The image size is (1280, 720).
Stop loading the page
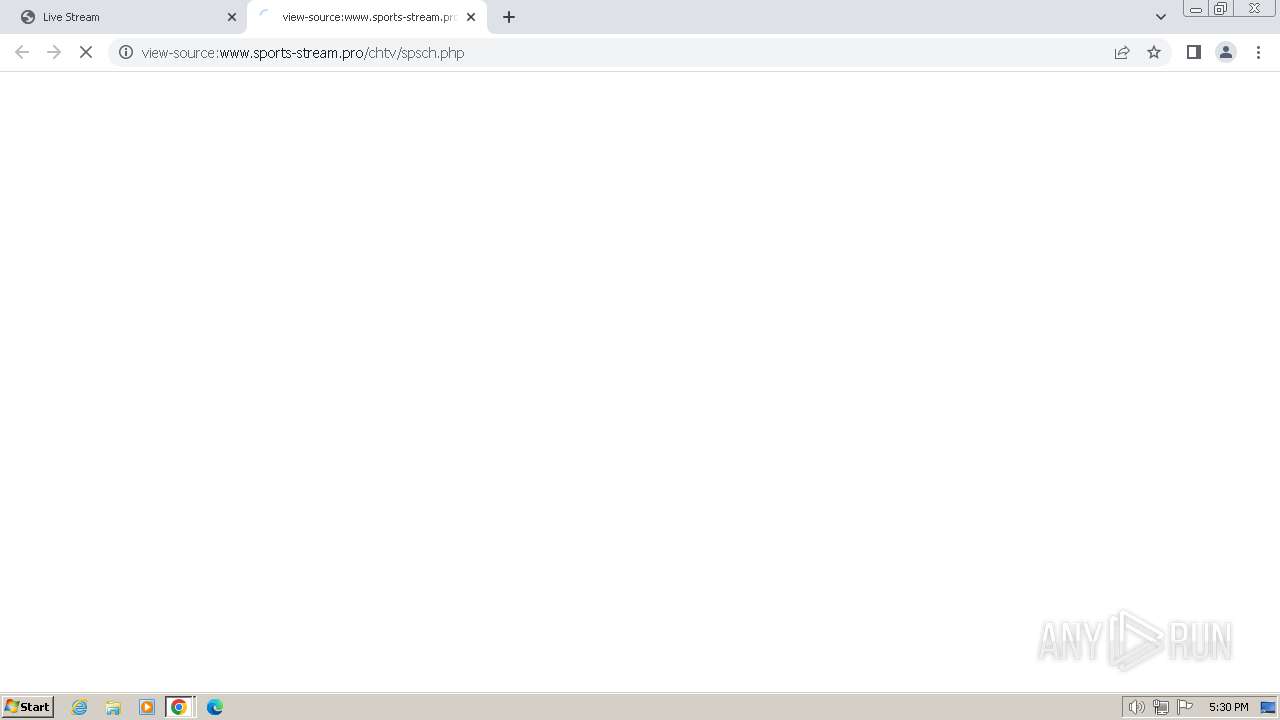tap(86, 52)
